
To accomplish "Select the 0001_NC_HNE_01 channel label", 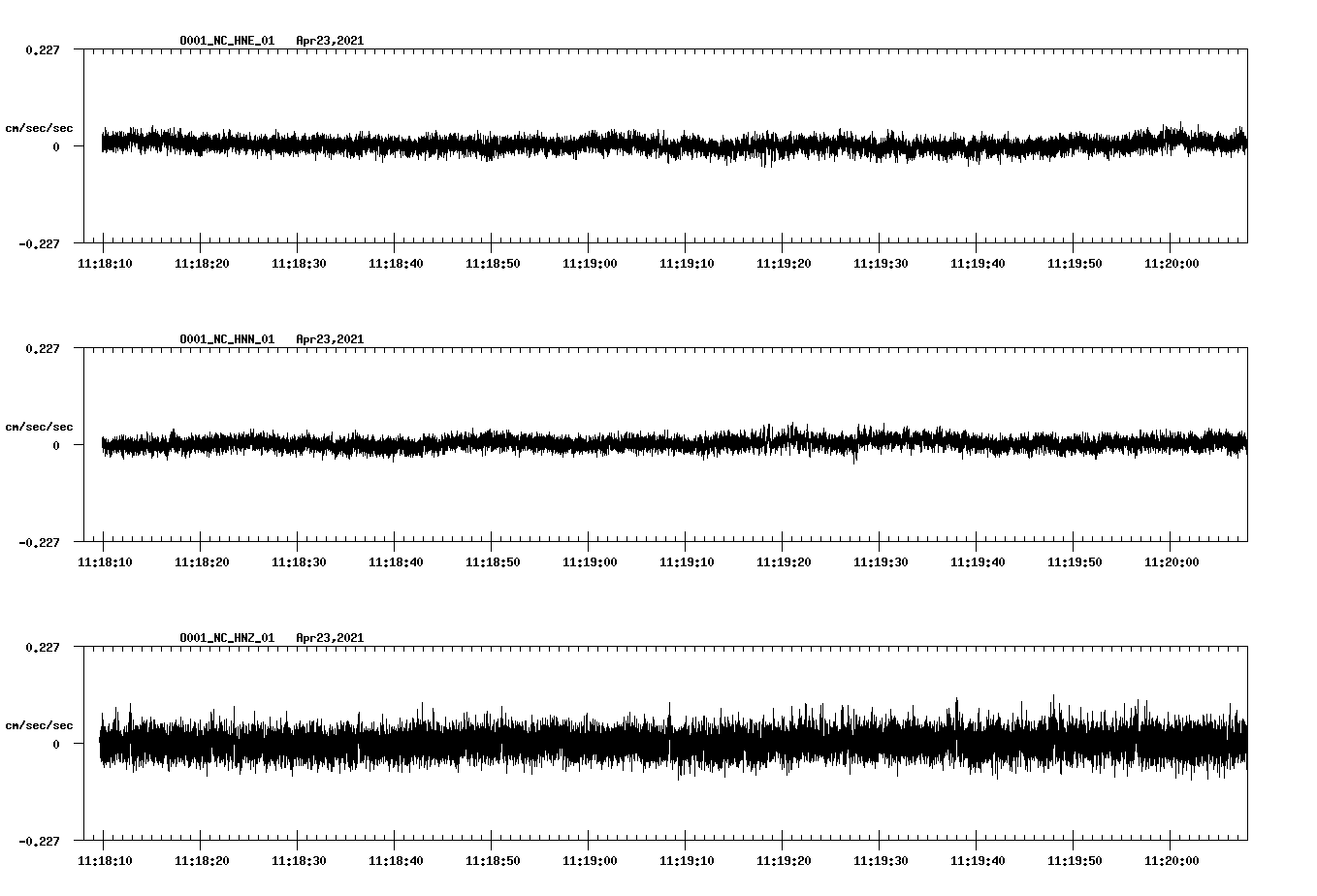I will point(225,41).
